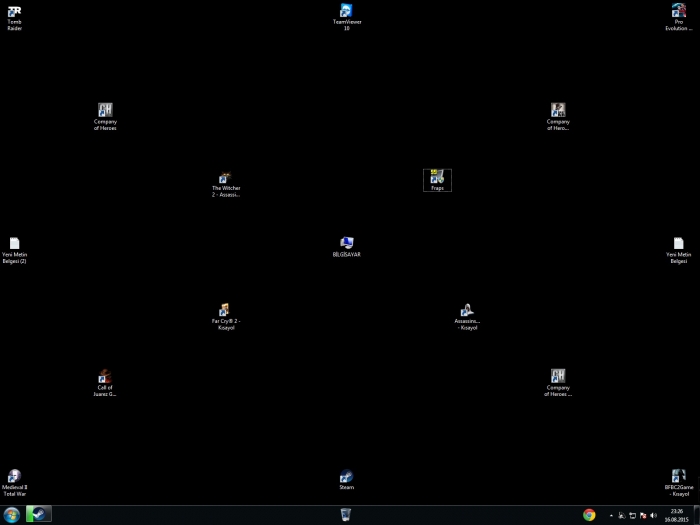Image resolution: width=700 pixels, height=525 pixels.
Task: Click the Fraps desktop icon
Action: pyautogui.click(x=437, y=178)
